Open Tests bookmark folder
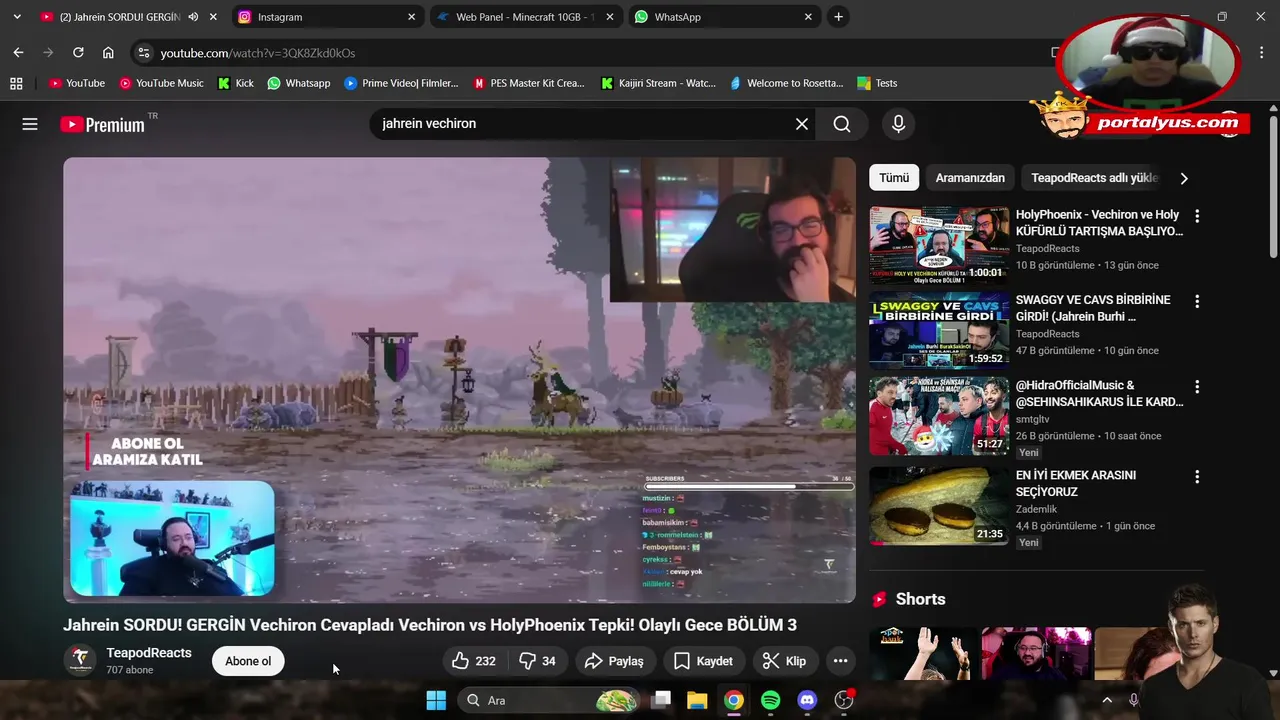Image resolution: width=1280 pixels, height=720 pixels. (x=877, y=83)
